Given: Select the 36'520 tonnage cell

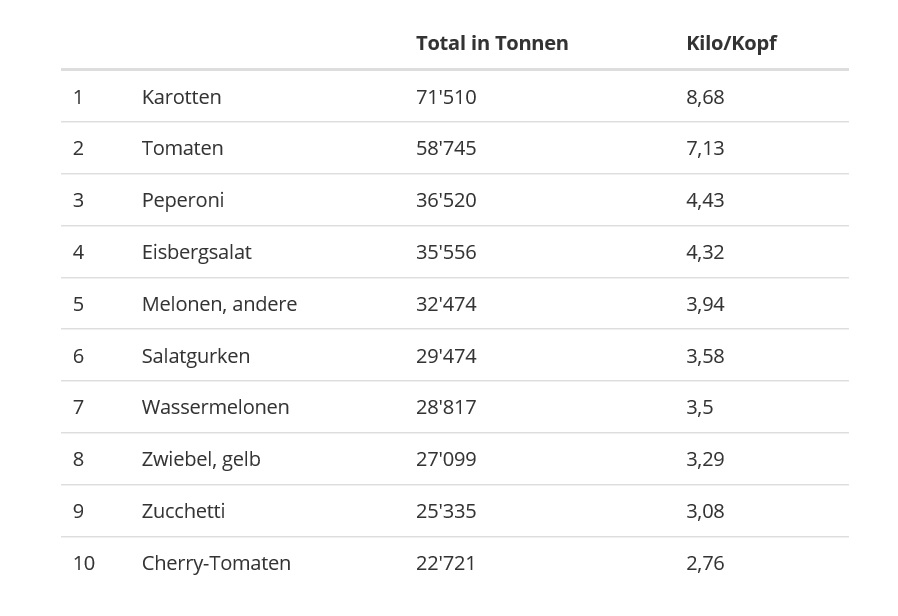Looking at the screenshot, I should [446, 200].
